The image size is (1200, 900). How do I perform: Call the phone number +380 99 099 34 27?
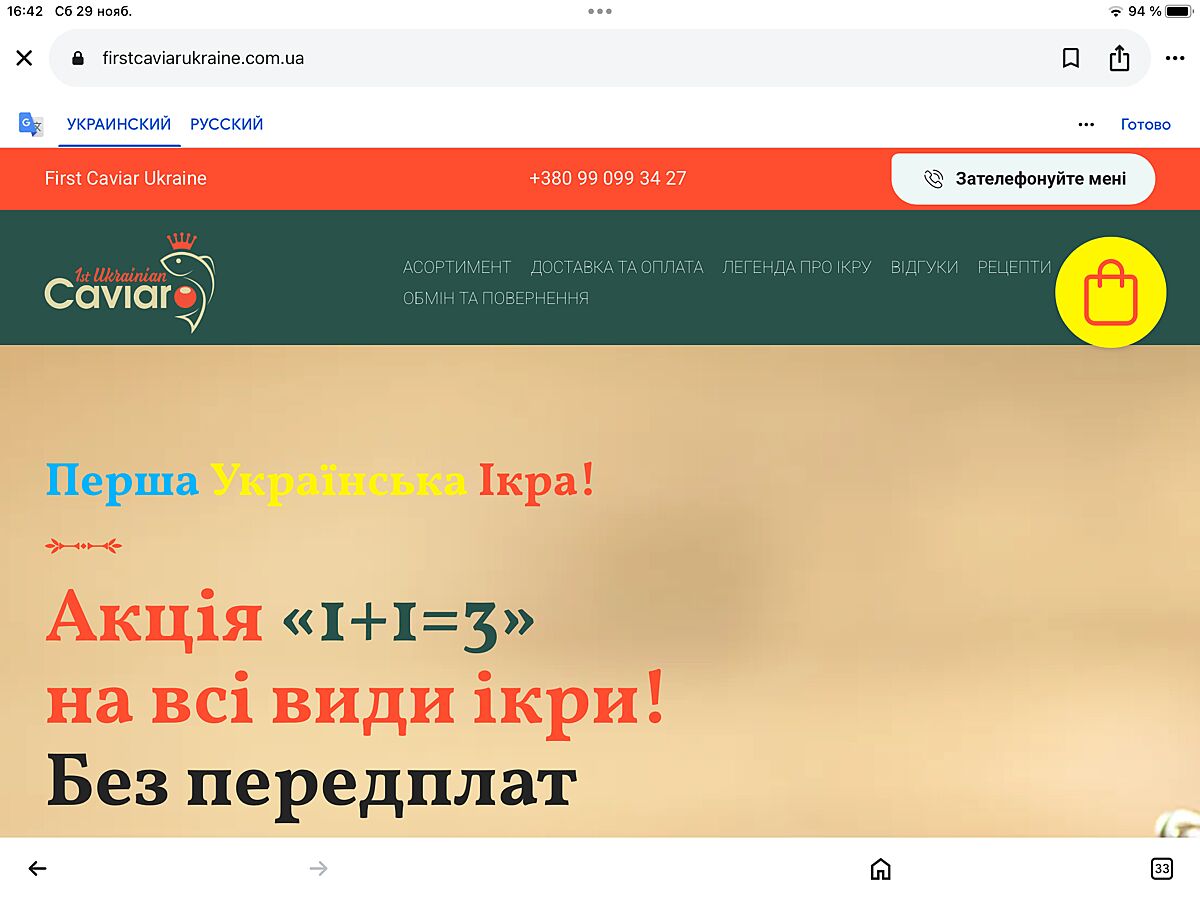pos(607,178)
